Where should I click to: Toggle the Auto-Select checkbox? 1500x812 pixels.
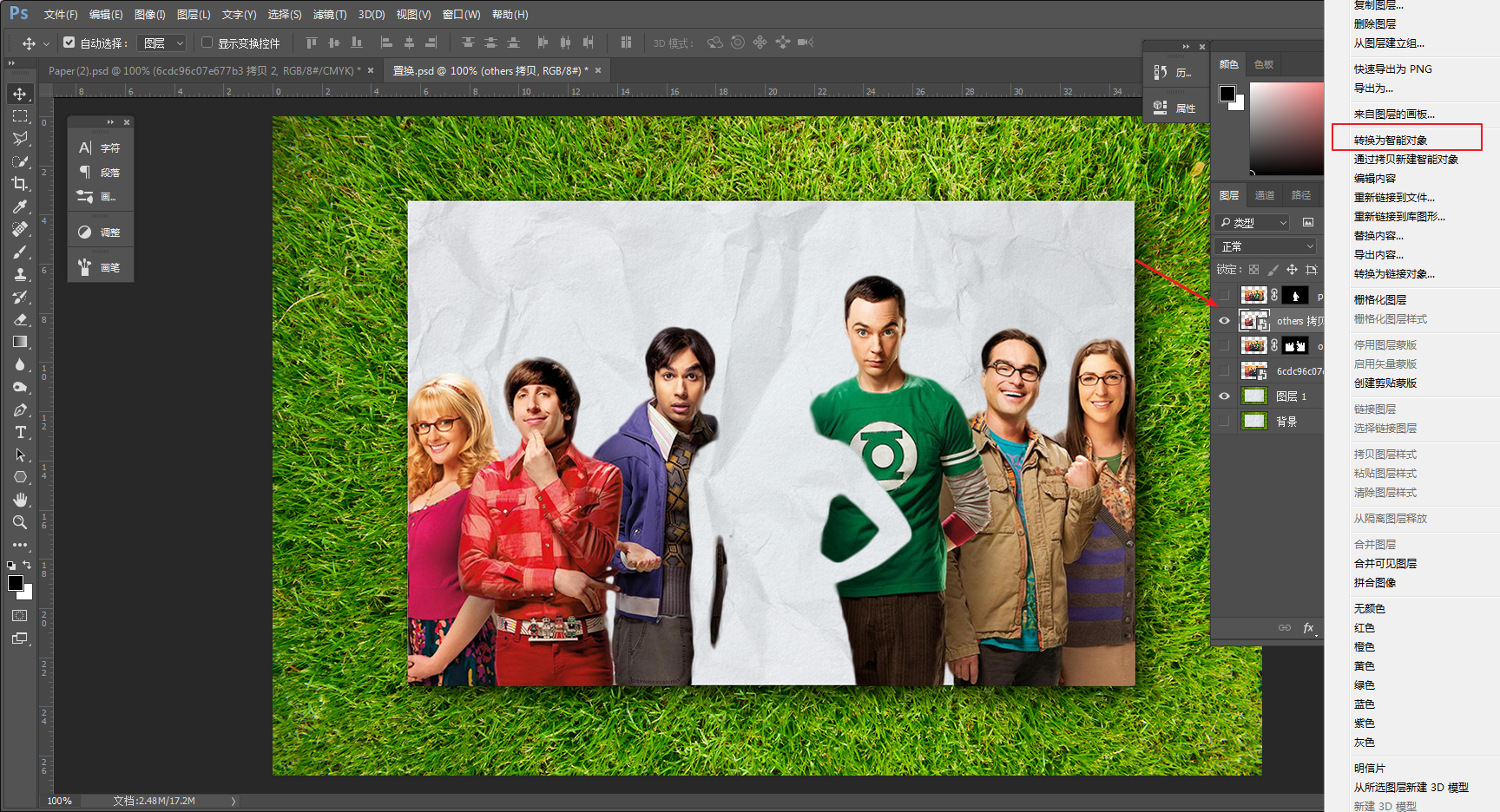coord(69,42)
